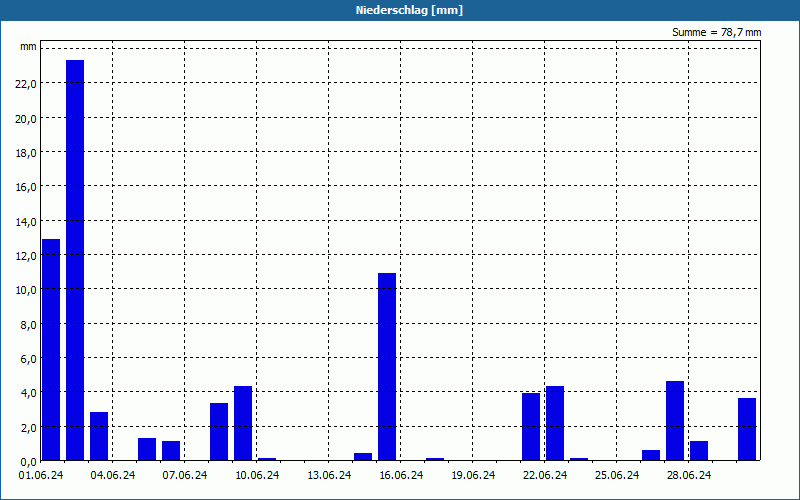The image size is (800, 500).
Task: Click the third bar of about 2.8 mm
Action: coord(99,436)
